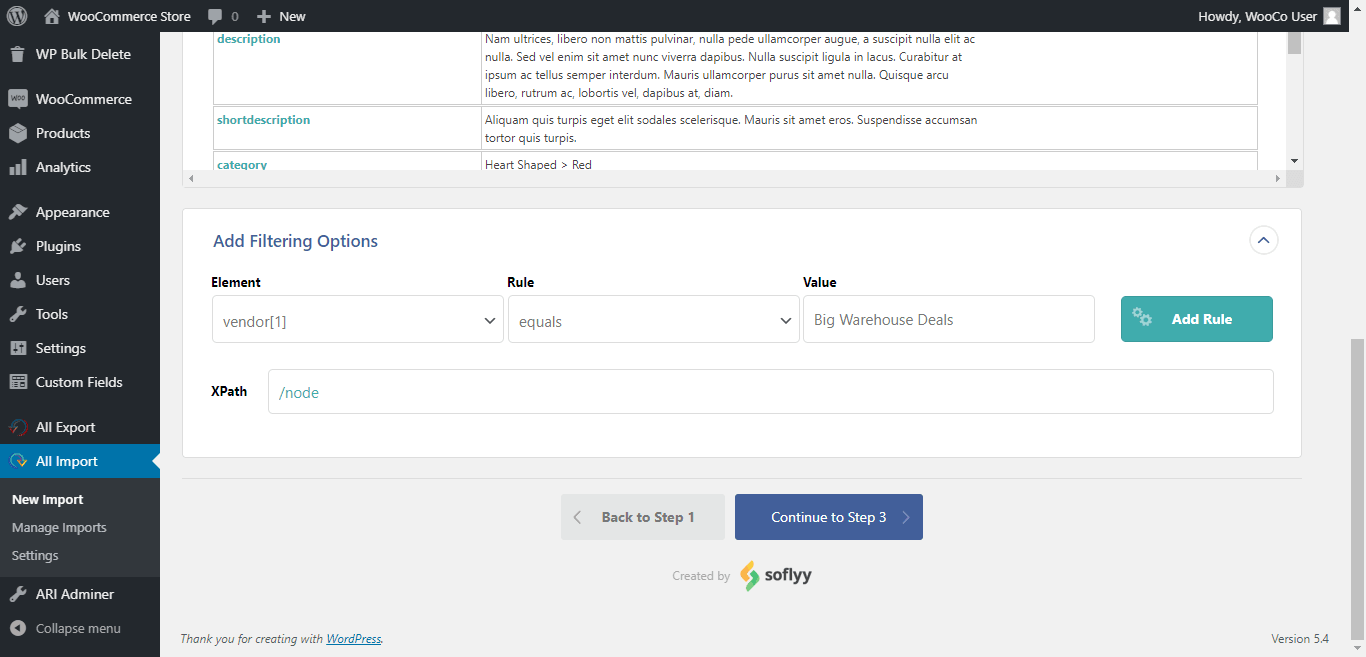Click the All Export icon
The image size is (1366, 657).
click(x=18, y=427)
